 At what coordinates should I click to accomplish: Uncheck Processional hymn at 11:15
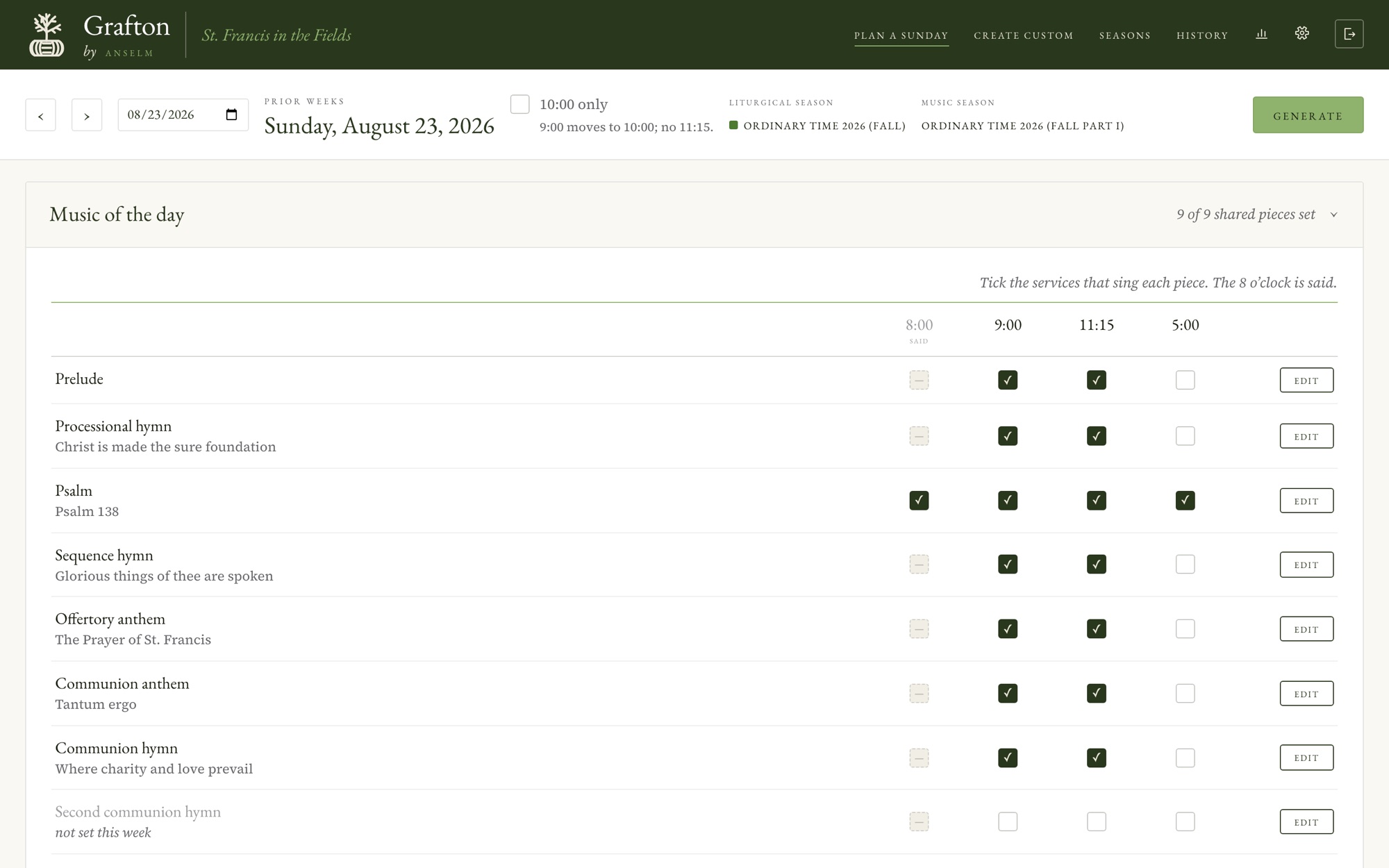[1097, 436]
